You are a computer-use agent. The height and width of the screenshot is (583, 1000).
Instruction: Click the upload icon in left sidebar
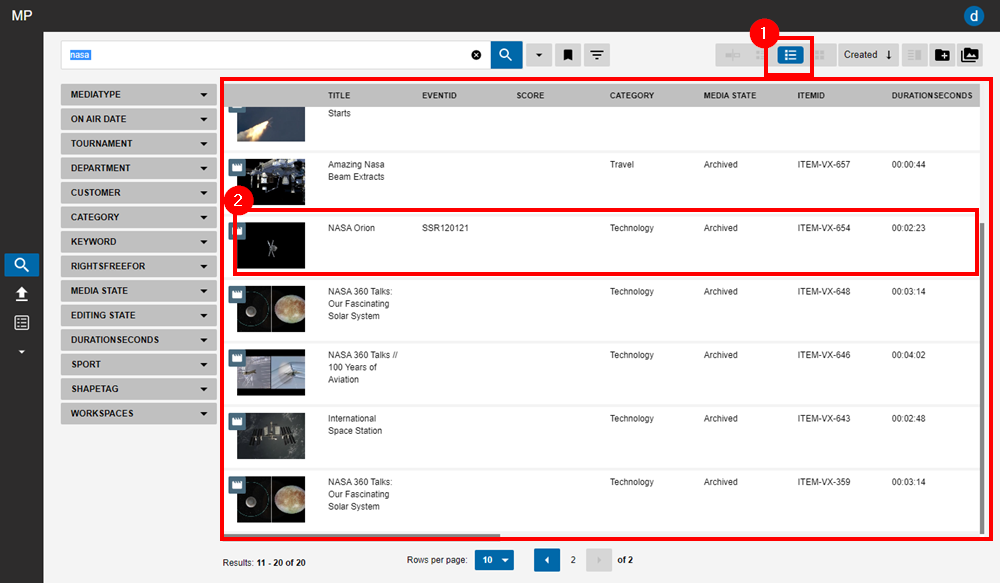[x=22, y=294]
